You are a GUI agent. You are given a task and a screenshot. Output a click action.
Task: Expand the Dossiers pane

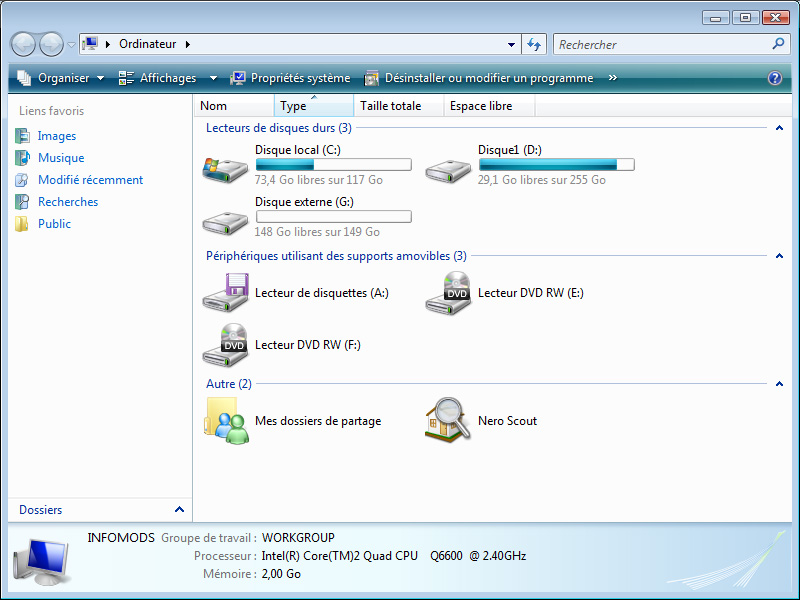tap(179, 509)
